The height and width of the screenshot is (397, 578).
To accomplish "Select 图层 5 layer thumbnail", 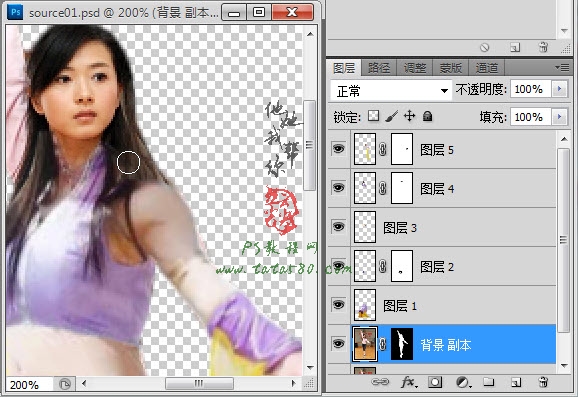I will (x=365, y=149).
